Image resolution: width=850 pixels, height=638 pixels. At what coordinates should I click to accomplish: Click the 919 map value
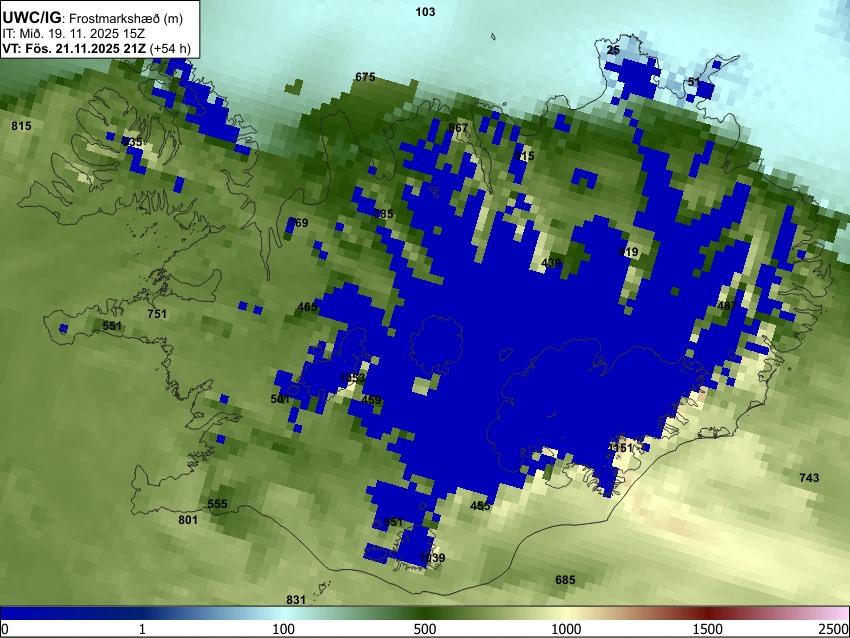pos(628,252)
